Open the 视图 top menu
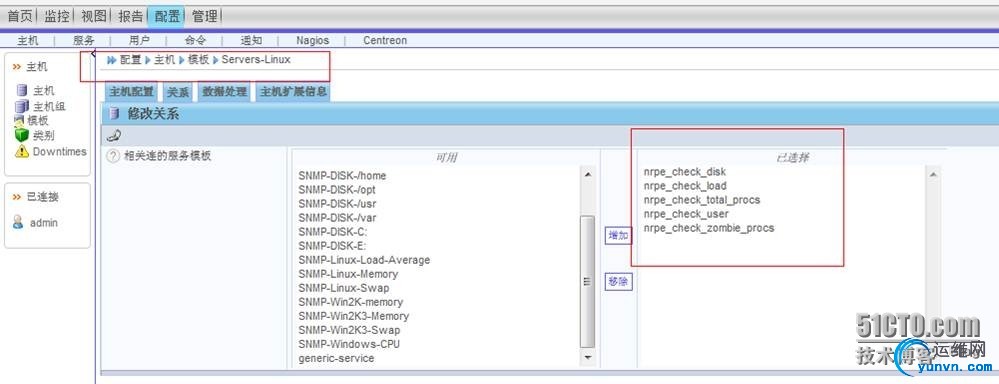Screen dimensions: 999x384 coord(93,16)
